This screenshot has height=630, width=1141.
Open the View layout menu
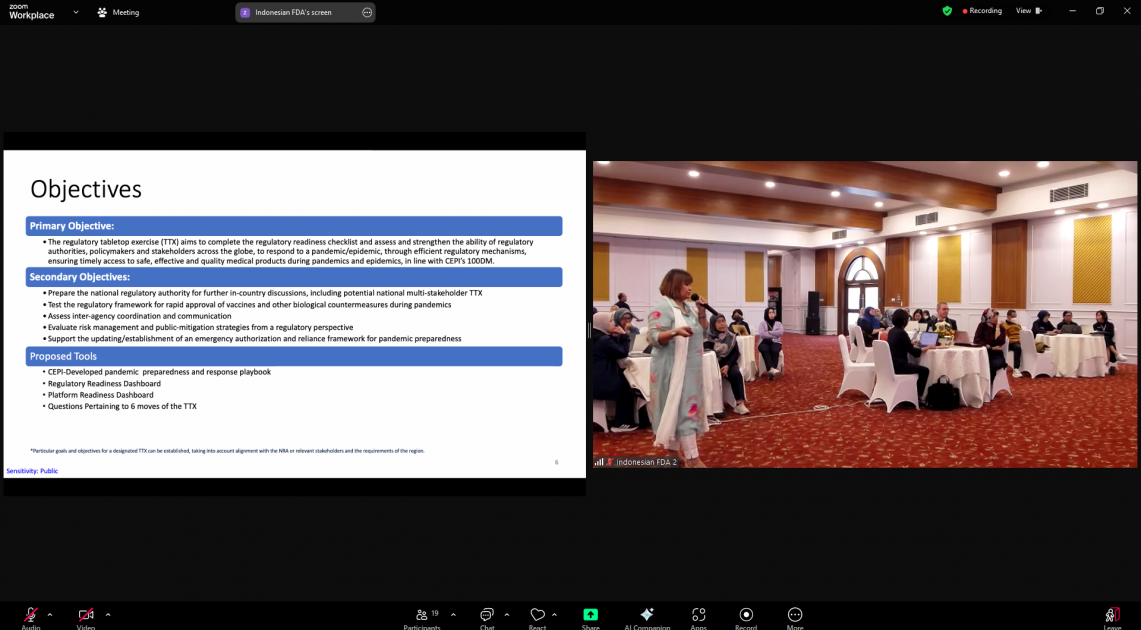[x=1028, y=11]
